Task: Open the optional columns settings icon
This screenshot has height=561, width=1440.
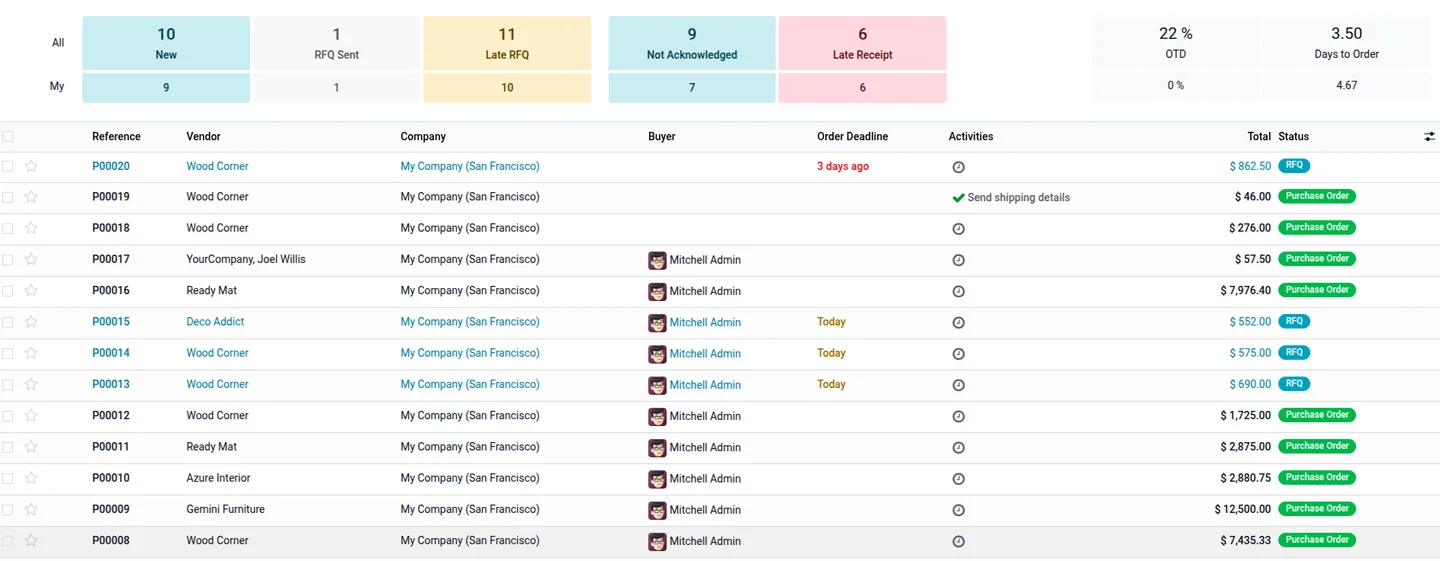Action: click(x=1429, y=137)
